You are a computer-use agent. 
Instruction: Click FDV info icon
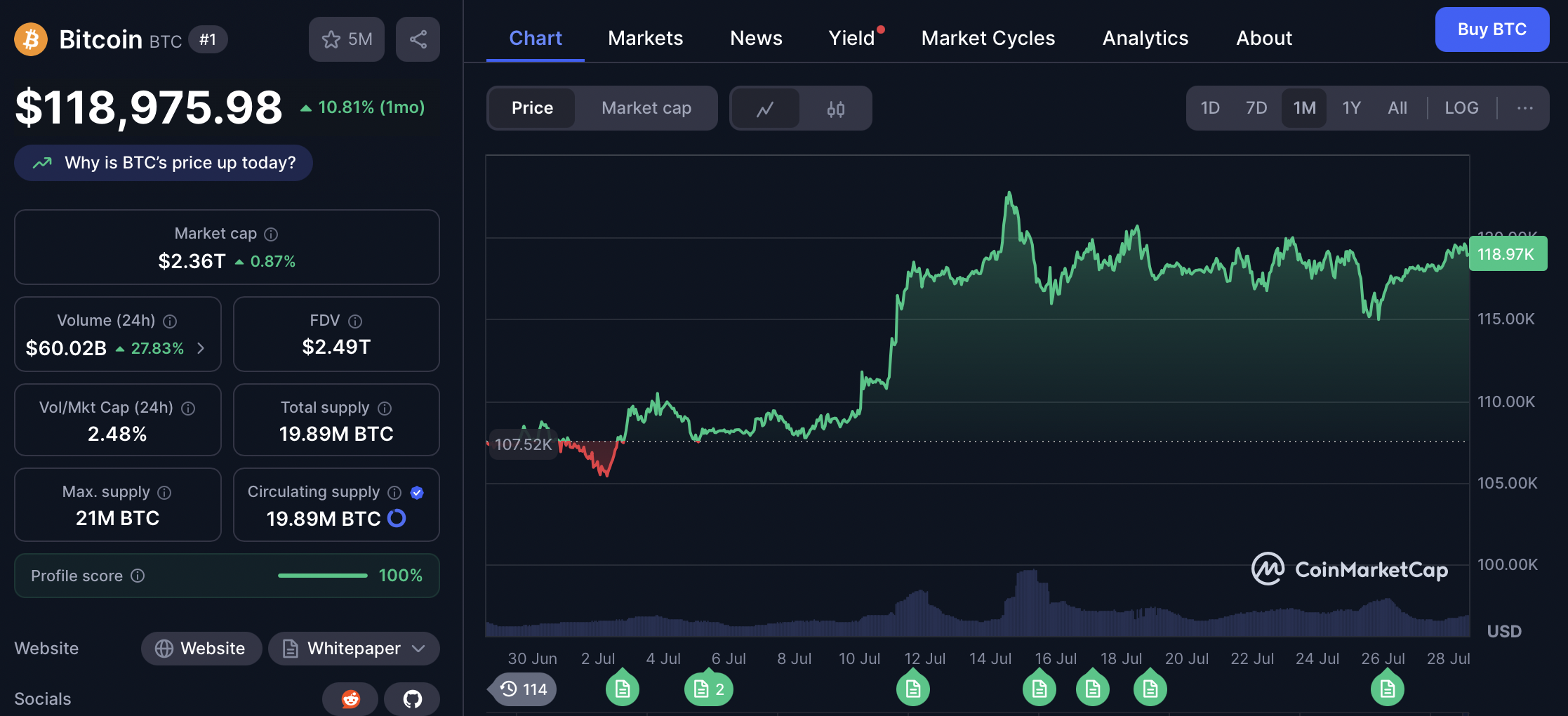(x=355, y=321)
